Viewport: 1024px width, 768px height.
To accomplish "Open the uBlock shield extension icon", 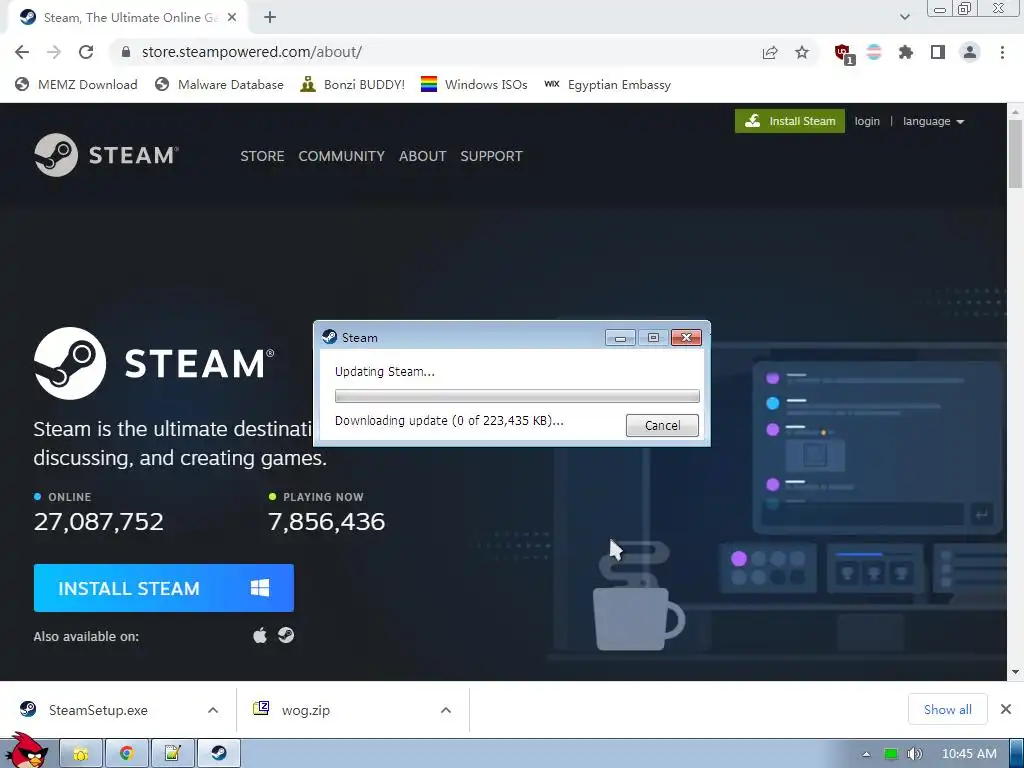I will pos(844,54).
